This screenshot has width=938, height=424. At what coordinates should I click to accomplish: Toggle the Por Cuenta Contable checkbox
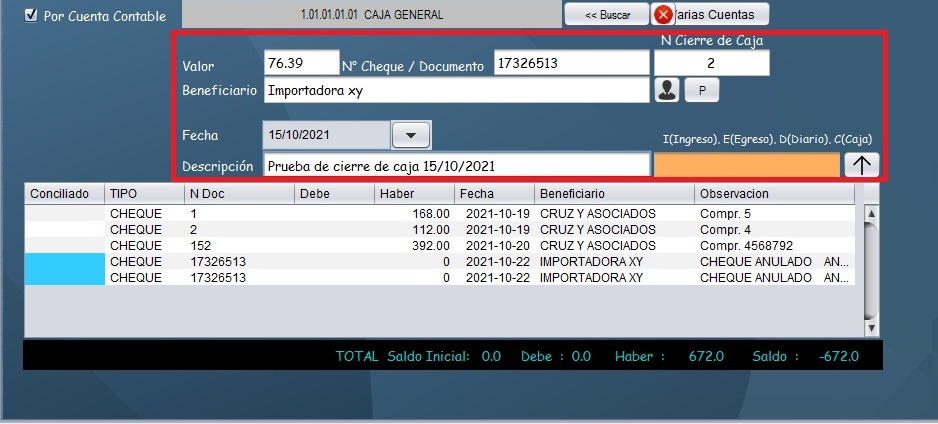pos(30,16)
